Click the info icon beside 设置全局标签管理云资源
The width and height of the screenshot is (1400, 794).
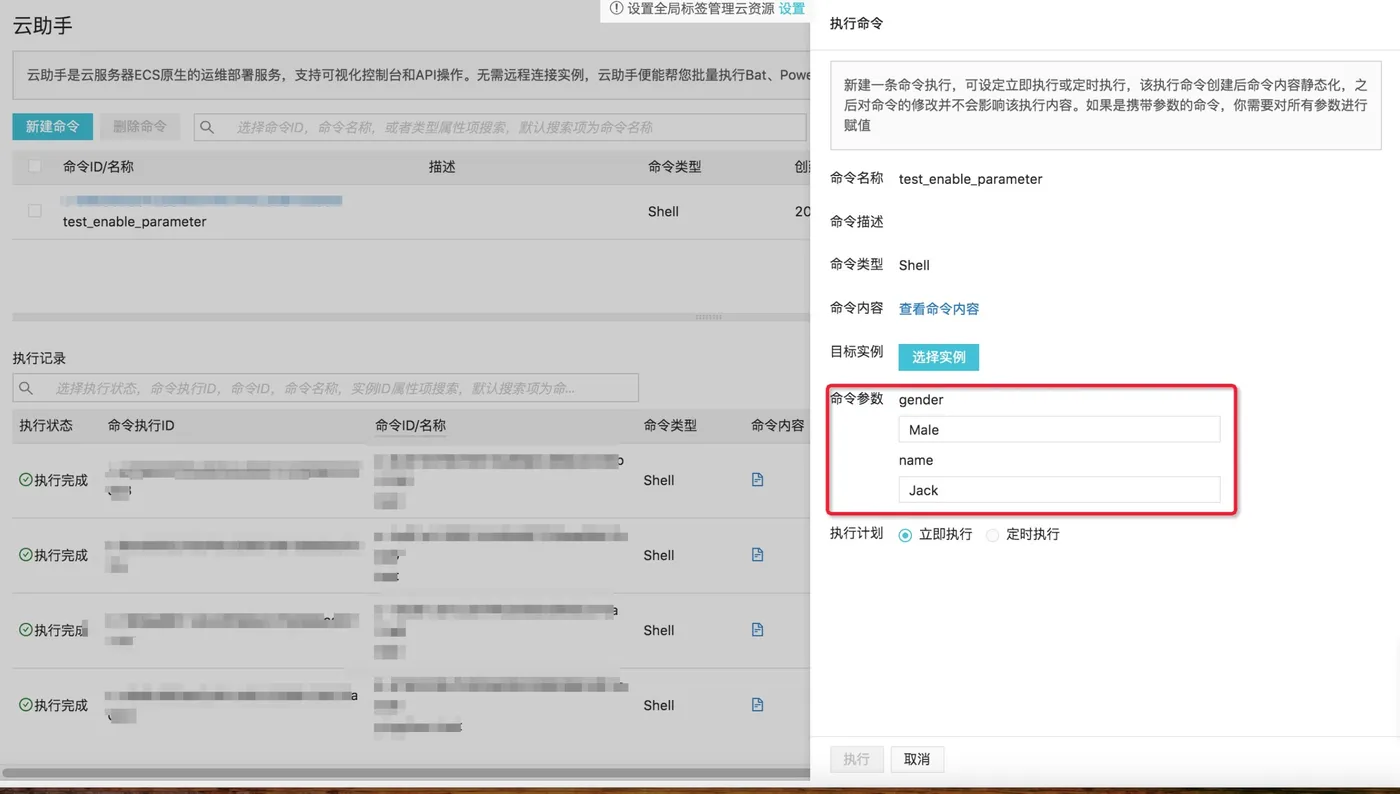tap(616, 8)
